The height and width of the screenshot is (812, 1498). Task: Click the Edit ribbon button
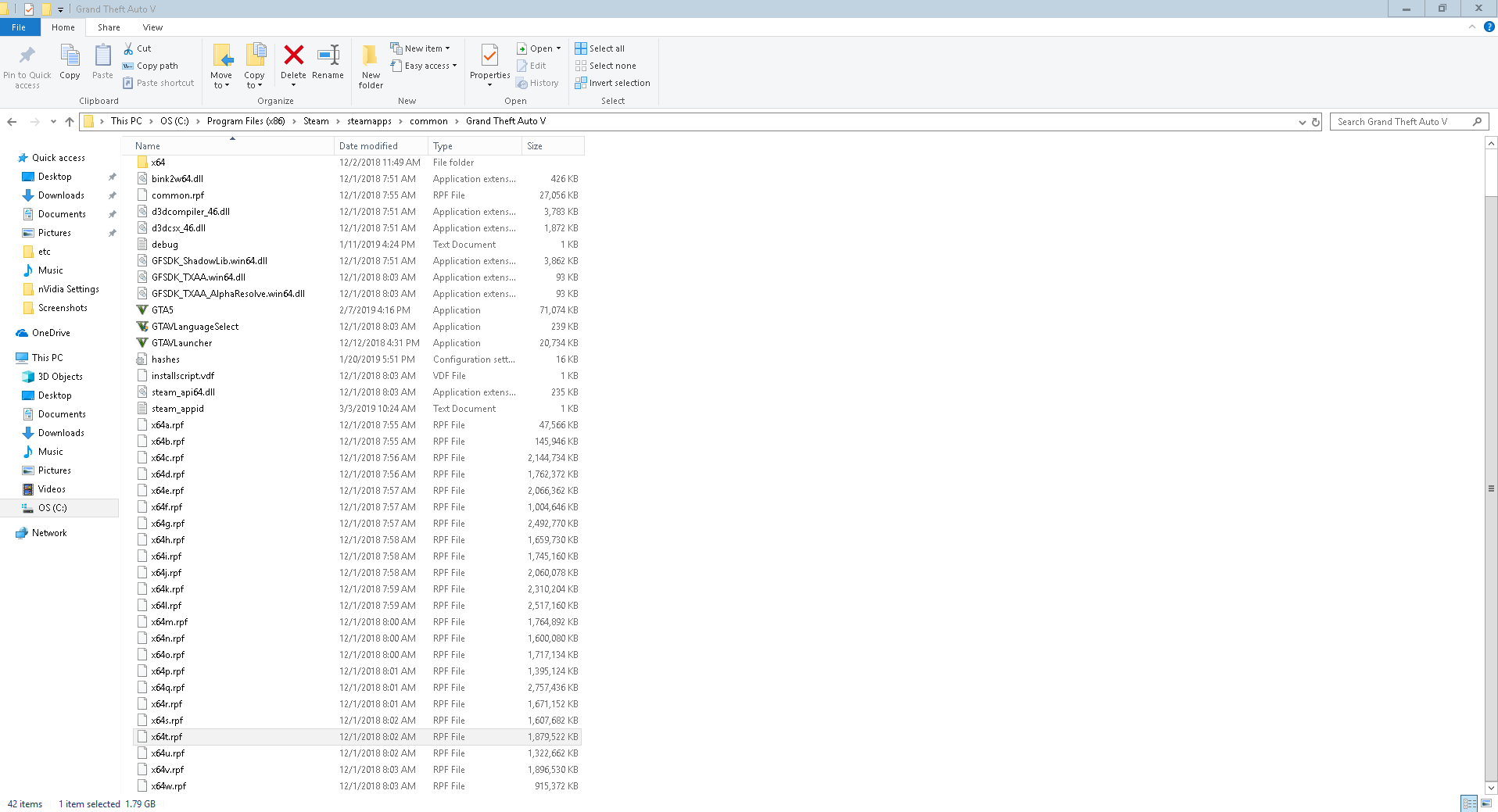(x=532, y=66)
